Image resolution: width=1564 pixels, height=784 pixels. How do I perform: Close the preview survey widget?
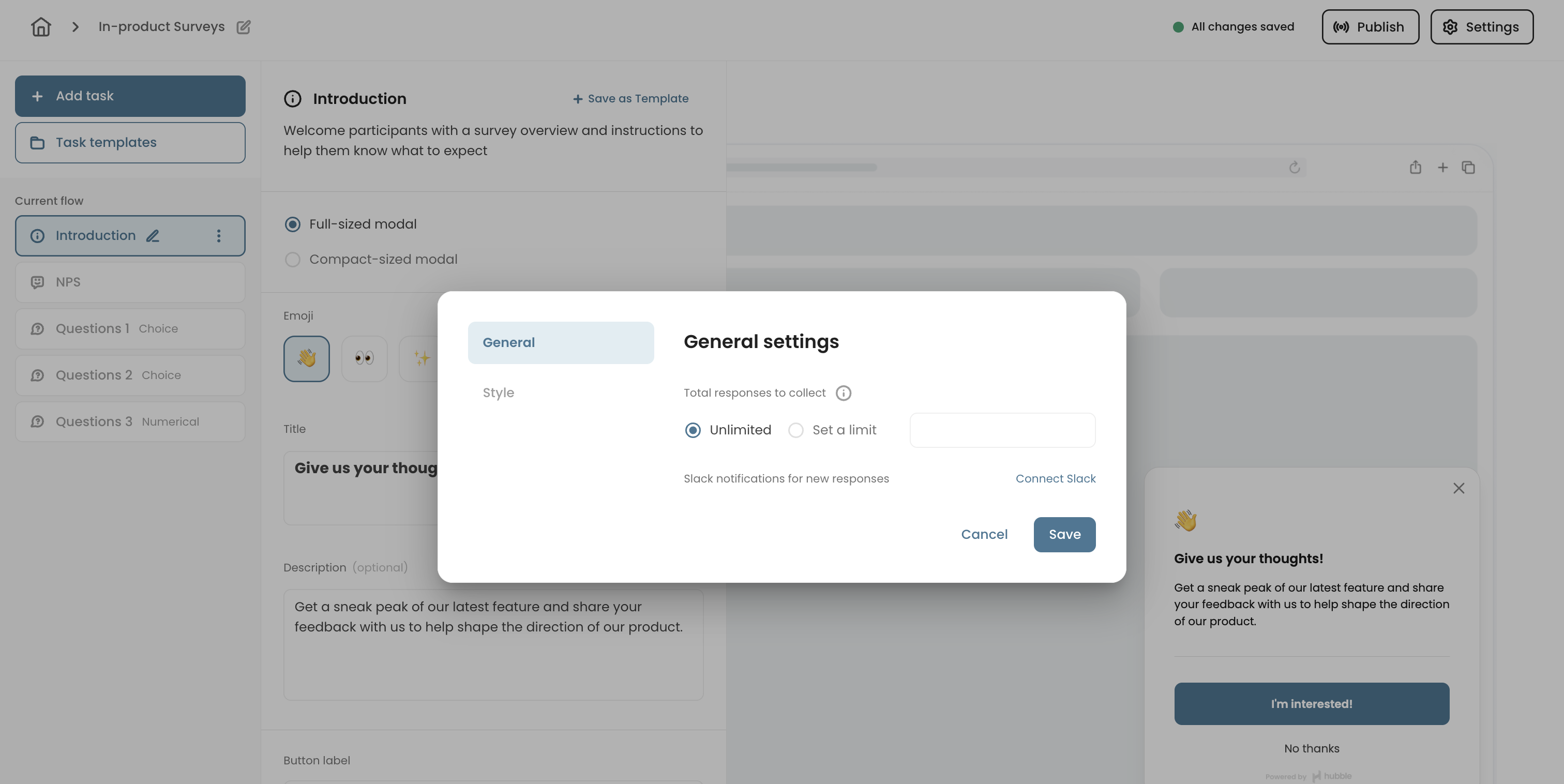[1458, 488]
